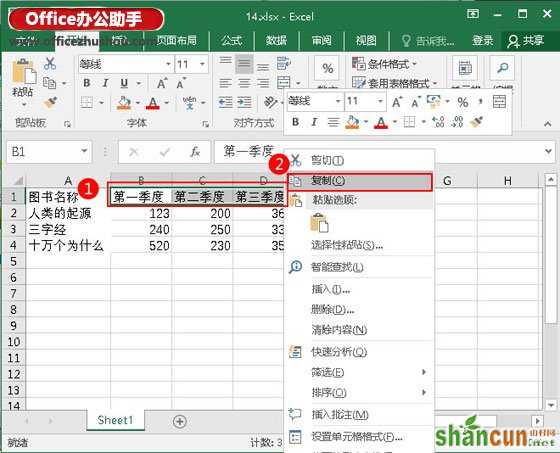
Task: Click the Cut scissors icon in ribbon
Action: 50,64
